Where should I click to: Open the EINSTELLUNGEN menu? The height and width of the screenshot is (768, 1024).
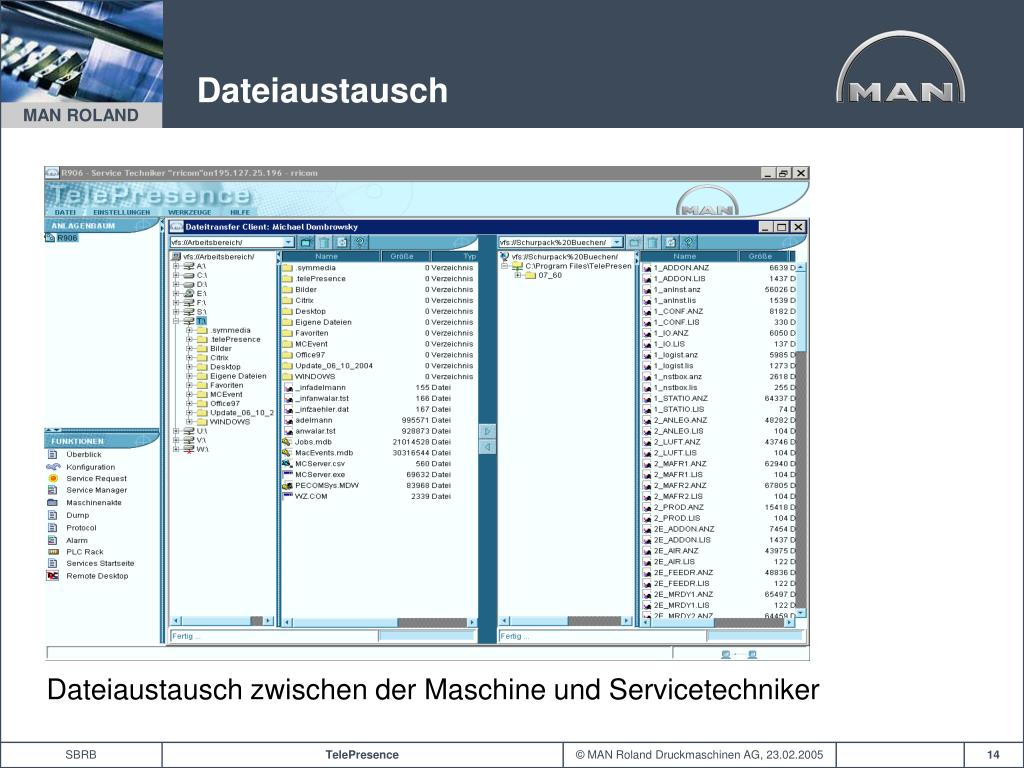[x=121, y=212]
